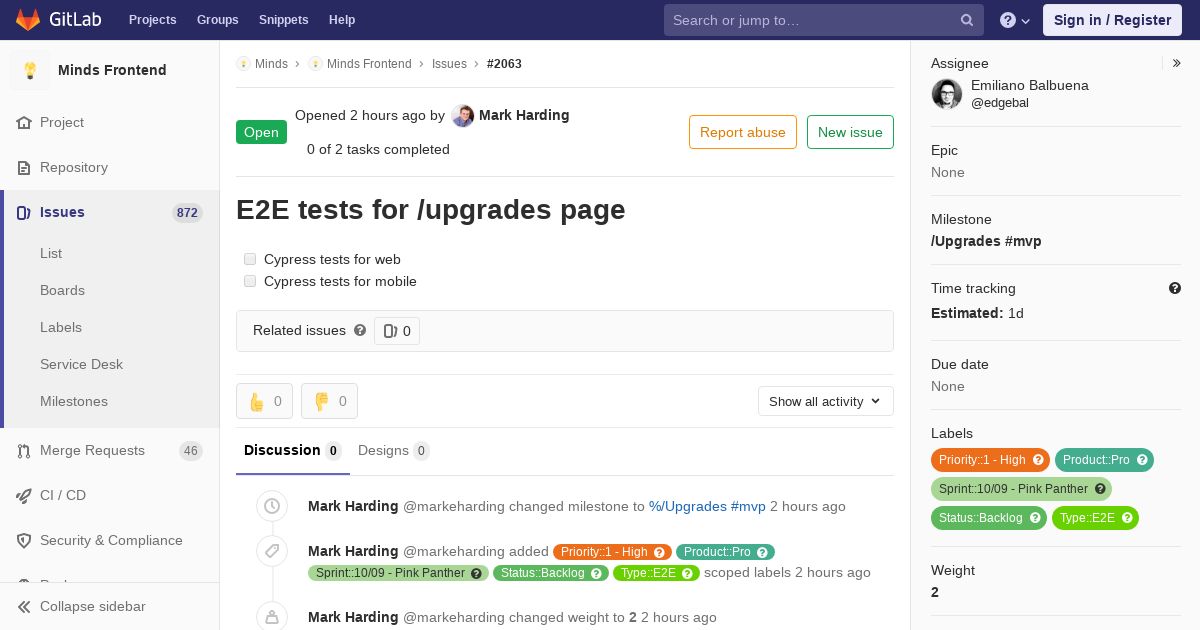Click the Minds Frontend breadcrumb link
The image size is (1200, 630).
click(369, 63)
